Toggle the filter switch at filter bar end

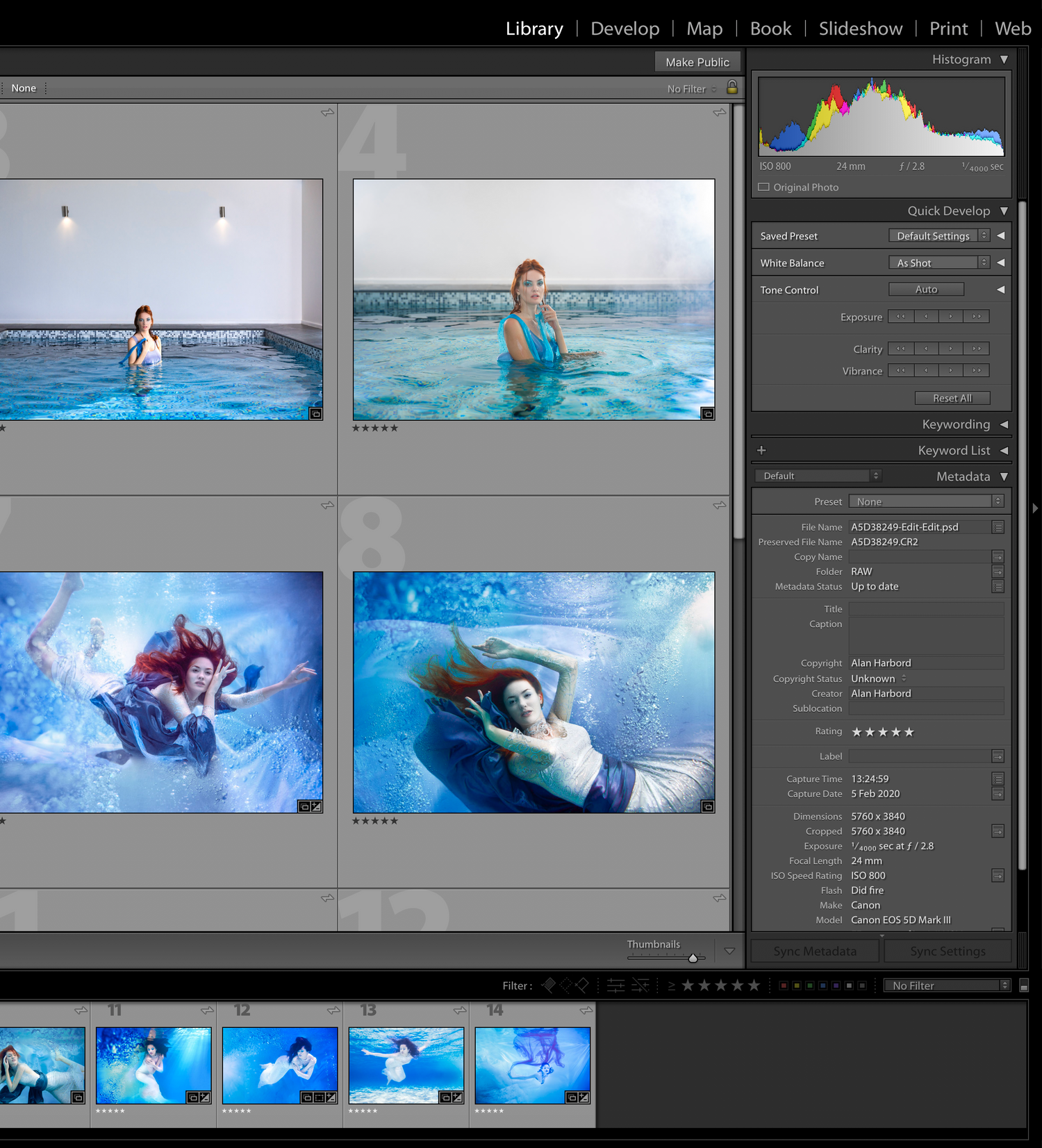tap(1023, 985)
